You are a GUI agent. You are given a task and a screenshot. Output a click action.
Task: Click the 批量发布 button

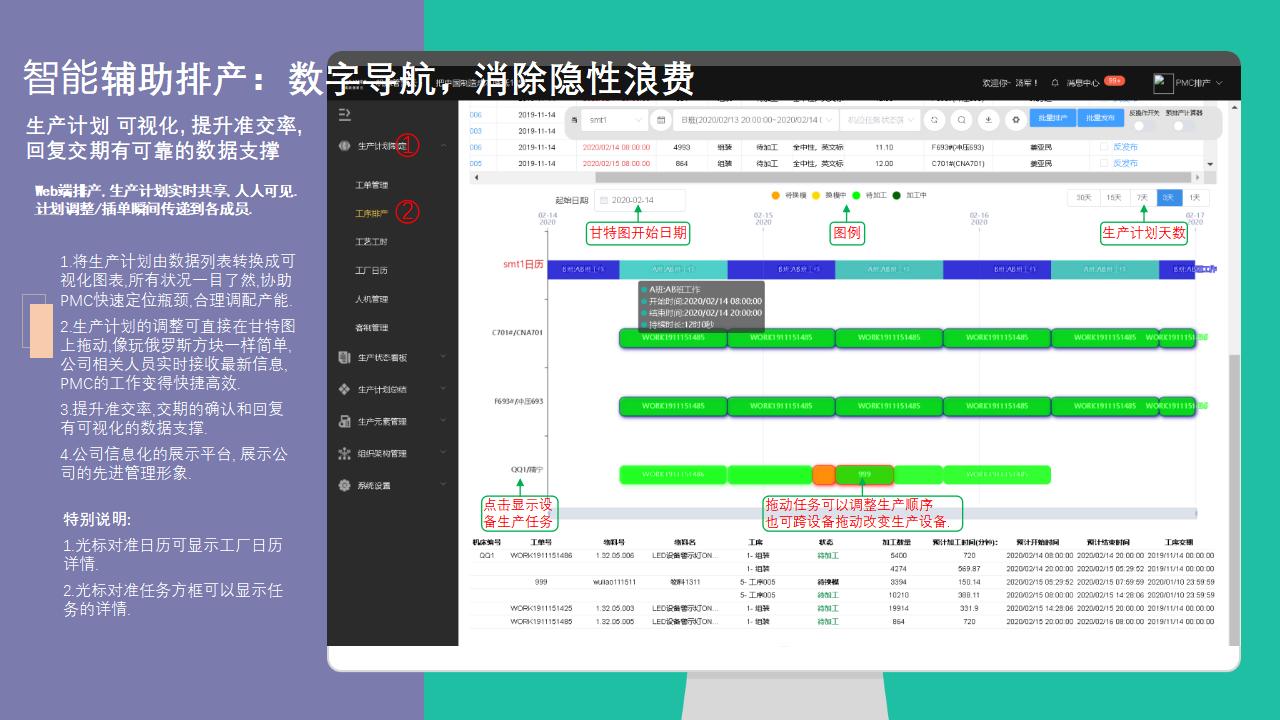coord(1100,118)
